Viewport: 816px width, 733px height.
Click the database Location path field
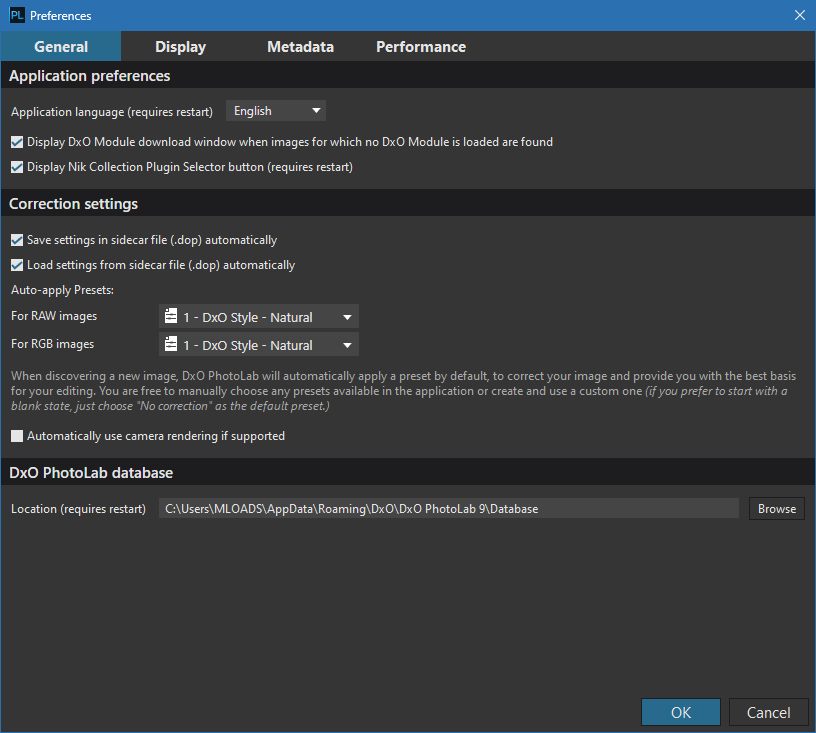[449, 508]
